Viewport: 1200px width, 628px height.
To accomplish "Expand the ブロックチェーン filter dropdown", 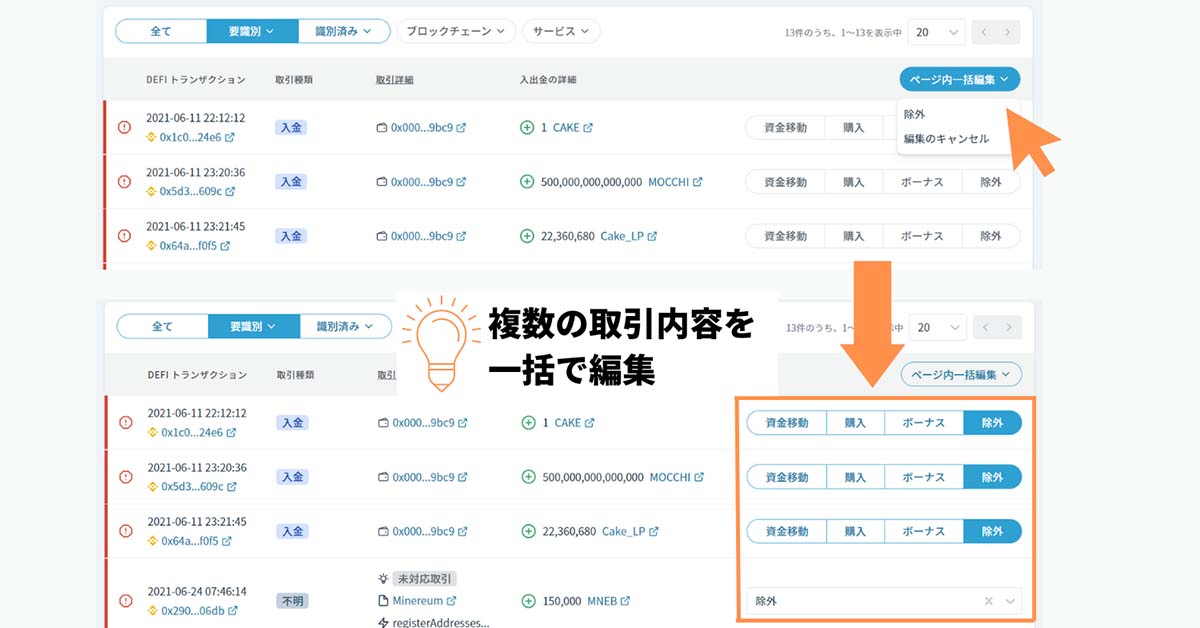I will click(456, 31).
